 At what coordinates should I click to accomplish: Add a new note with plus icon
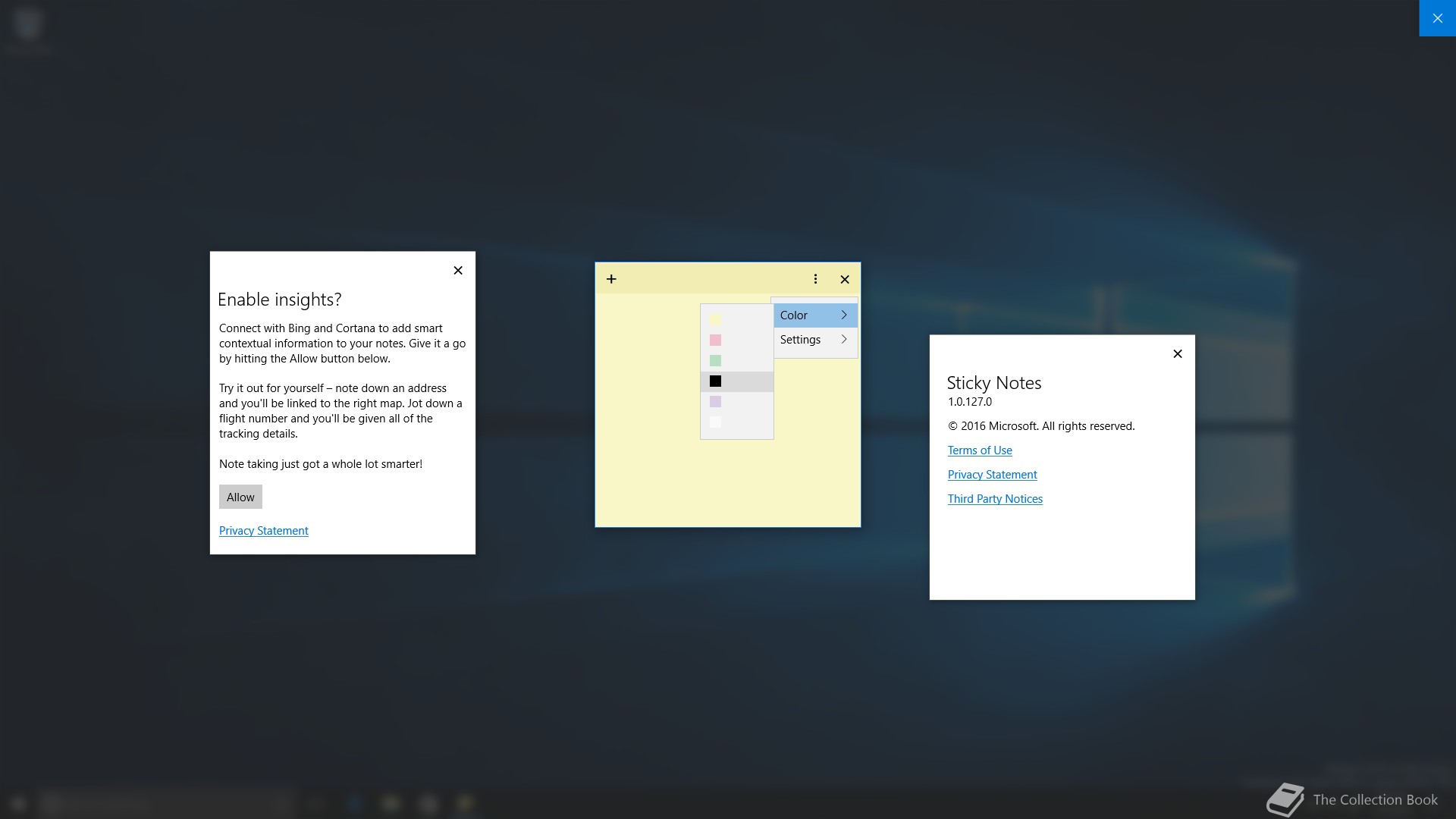[x=611, y=279]
